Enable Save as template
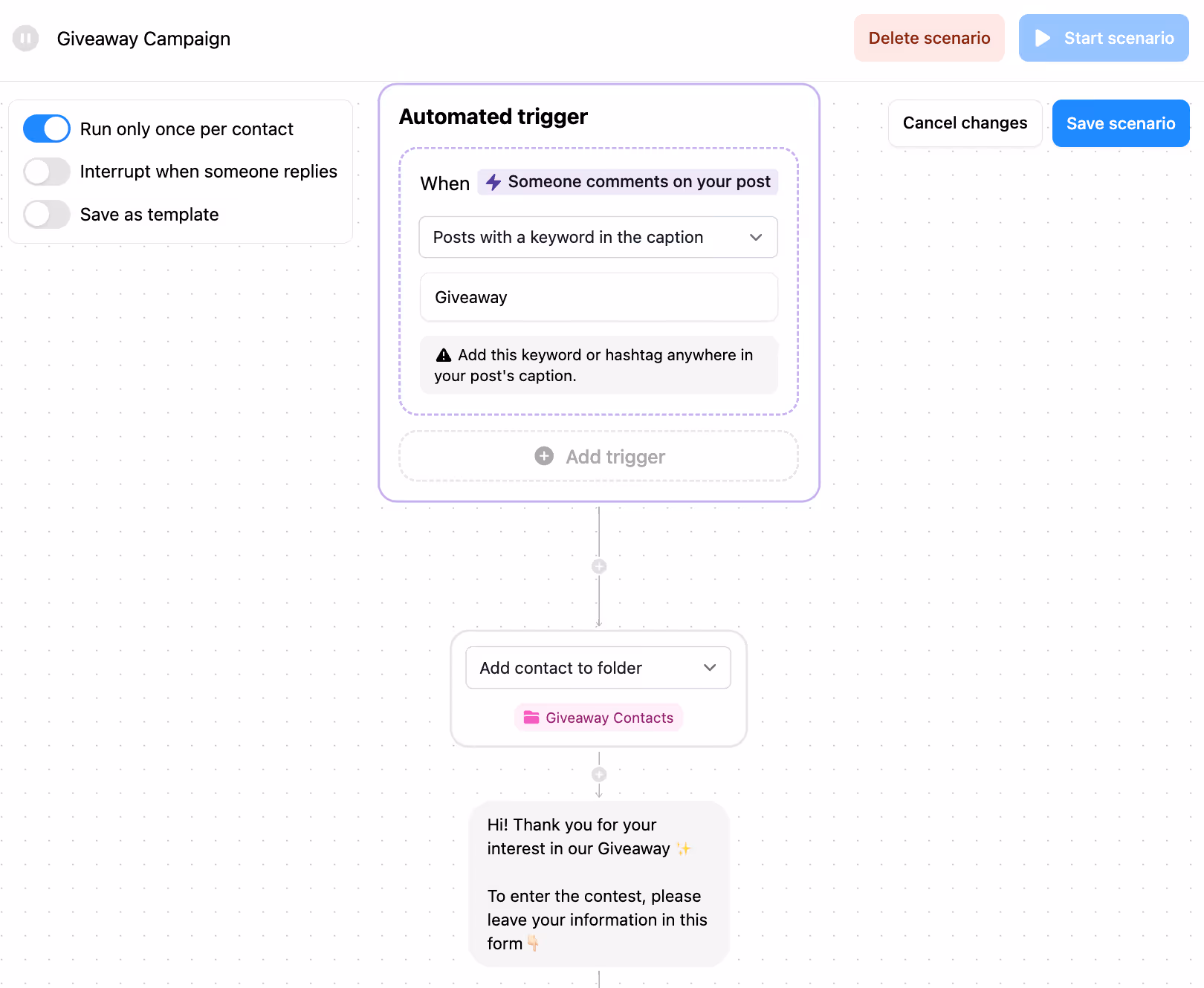The image size is (1204, 988). tap(46, 214)
